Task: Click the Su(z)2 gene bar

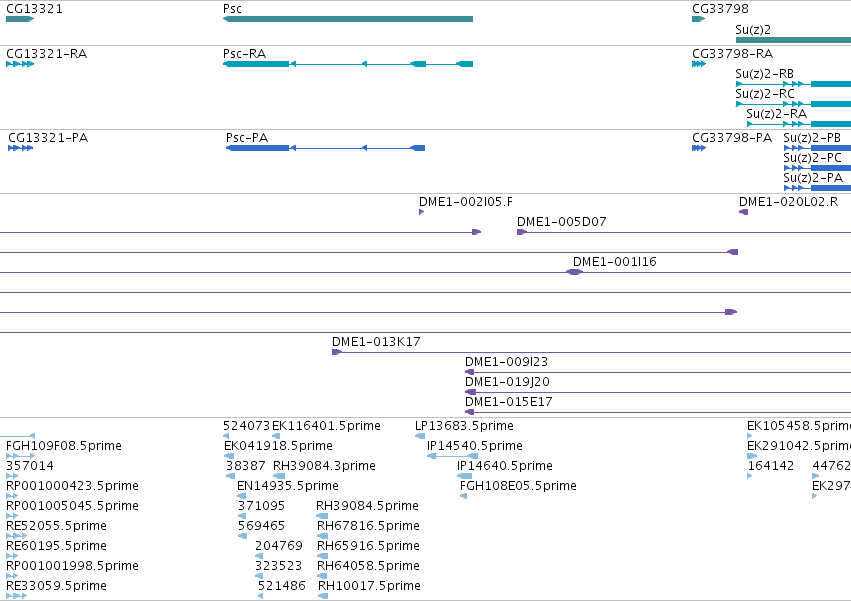Action: pyautogui.click(x=793, y=40)
